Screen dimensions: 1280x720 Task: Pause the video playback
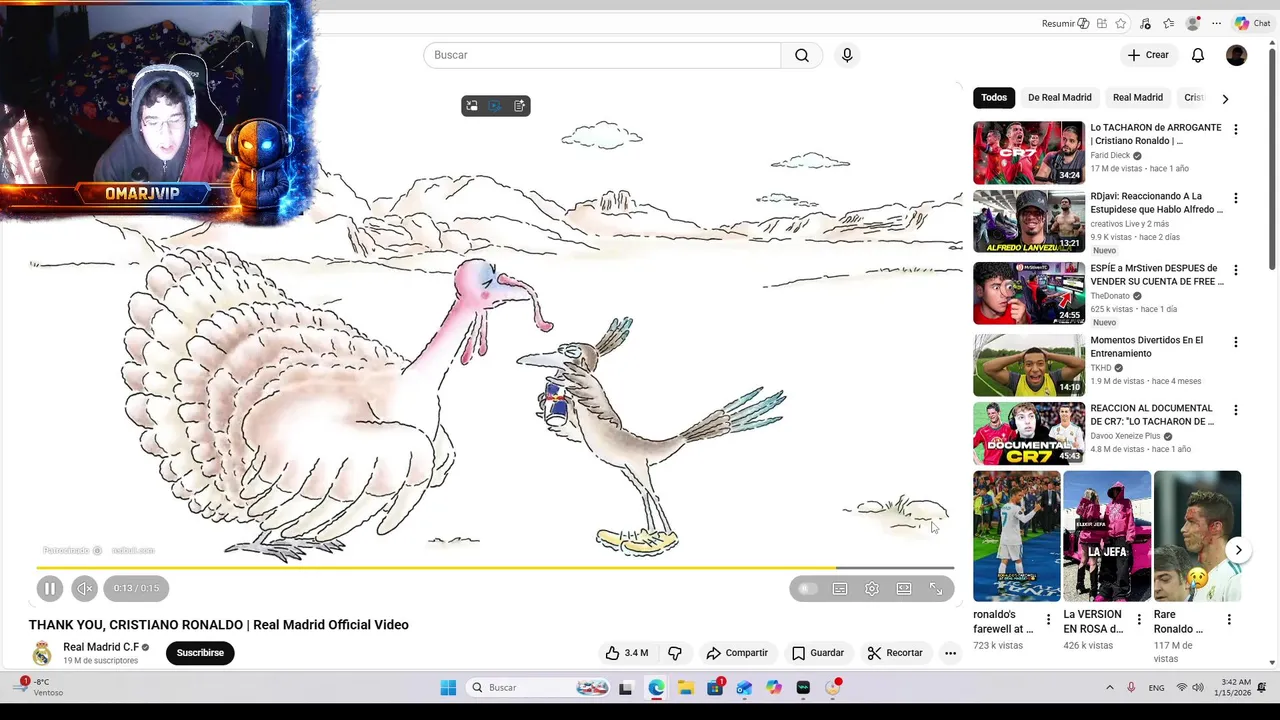tap(49, 589)
